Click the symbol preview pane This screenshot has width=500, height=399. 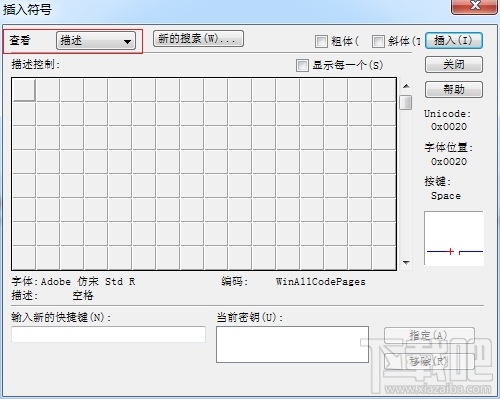click(454, 238)
